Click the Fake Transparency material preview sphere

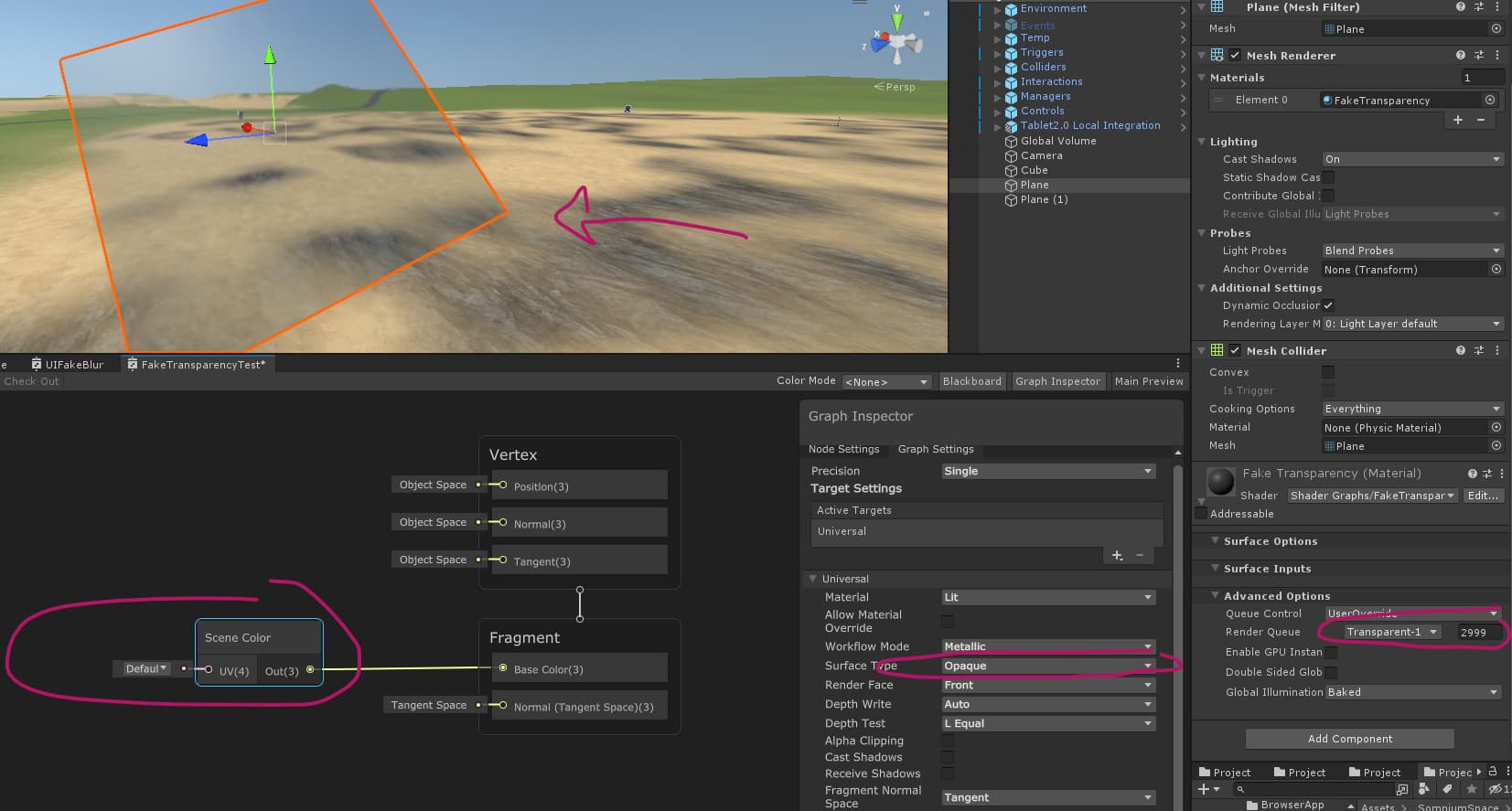tap(1220, 481)
